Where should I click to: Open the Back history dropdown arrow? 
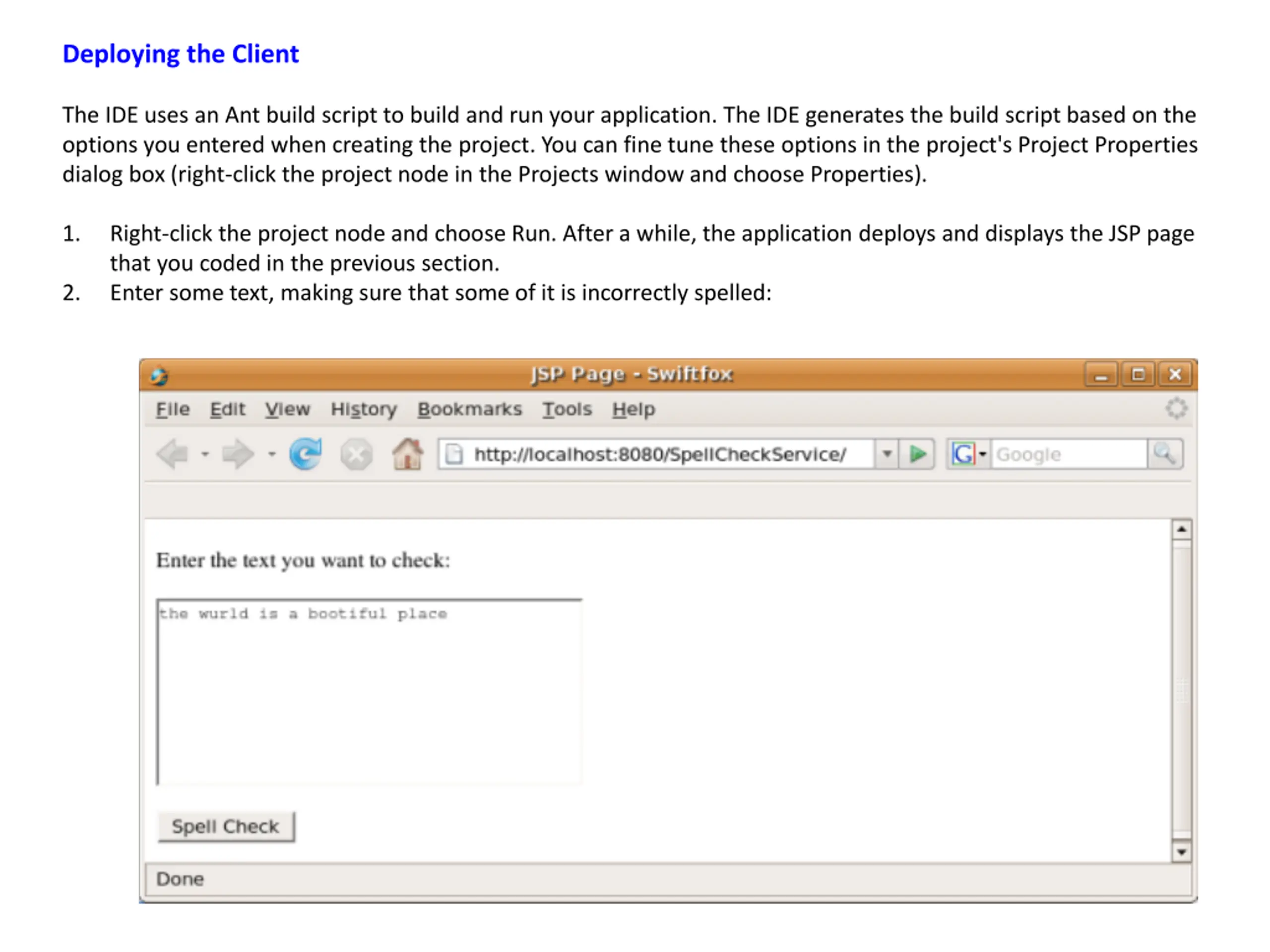tap(205, 455)
